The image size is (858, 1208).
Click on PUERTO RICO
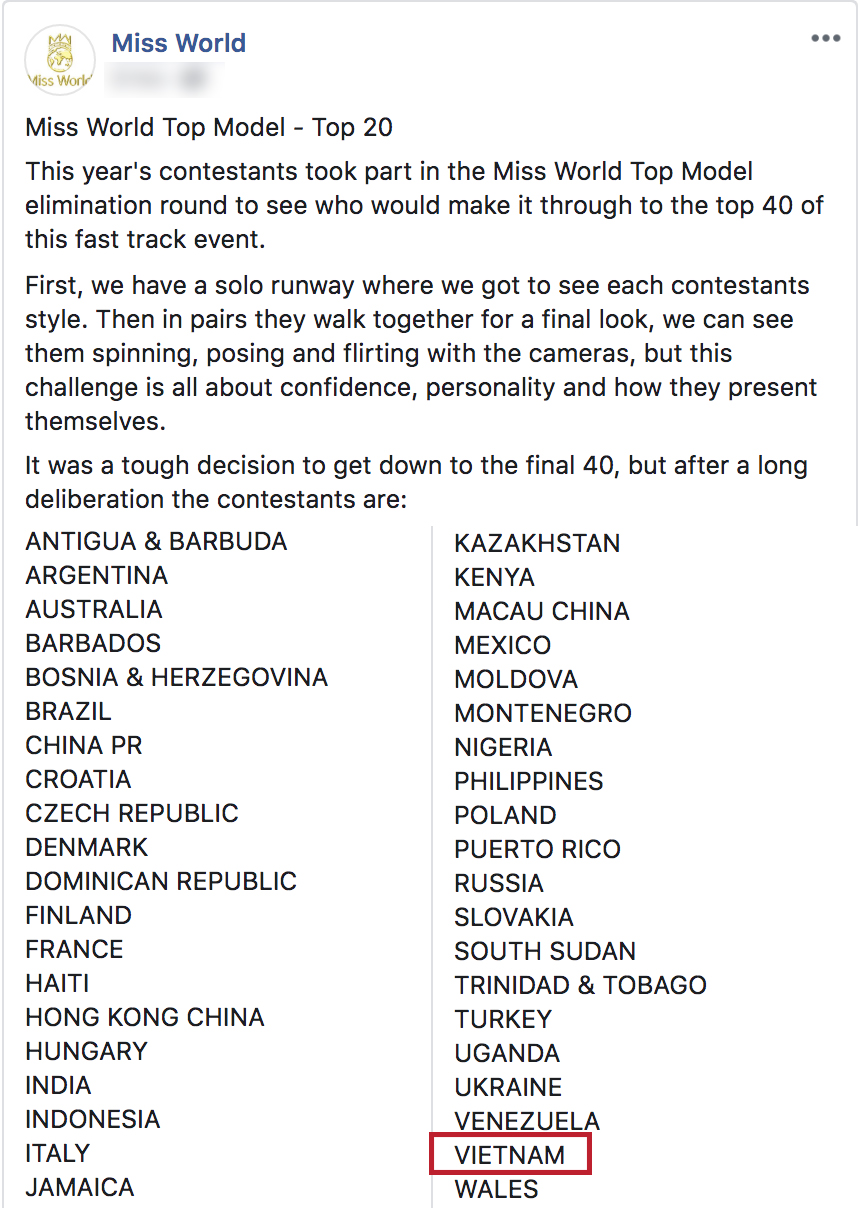(x=537, y=850)
